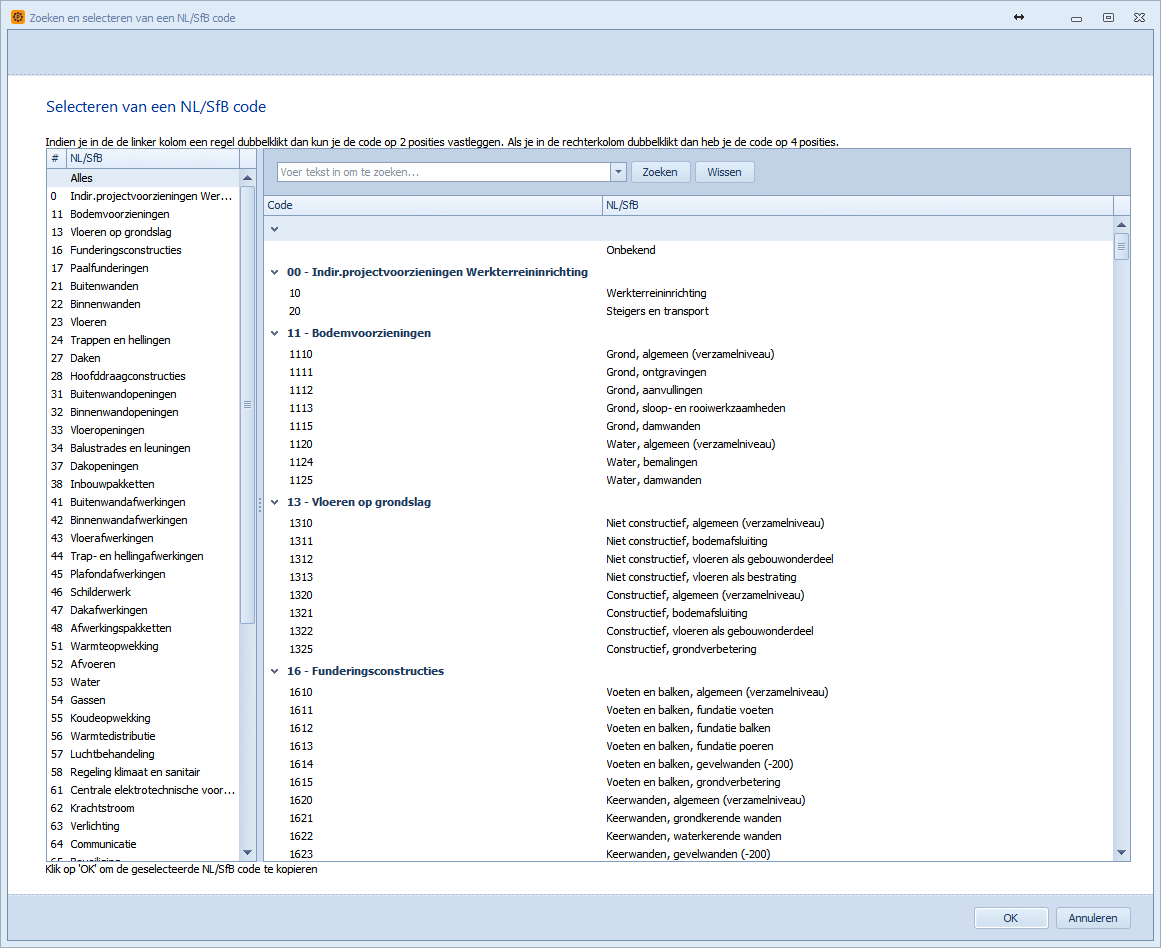Click the horizontal resize arrows icon

[x=1019, y=17]
